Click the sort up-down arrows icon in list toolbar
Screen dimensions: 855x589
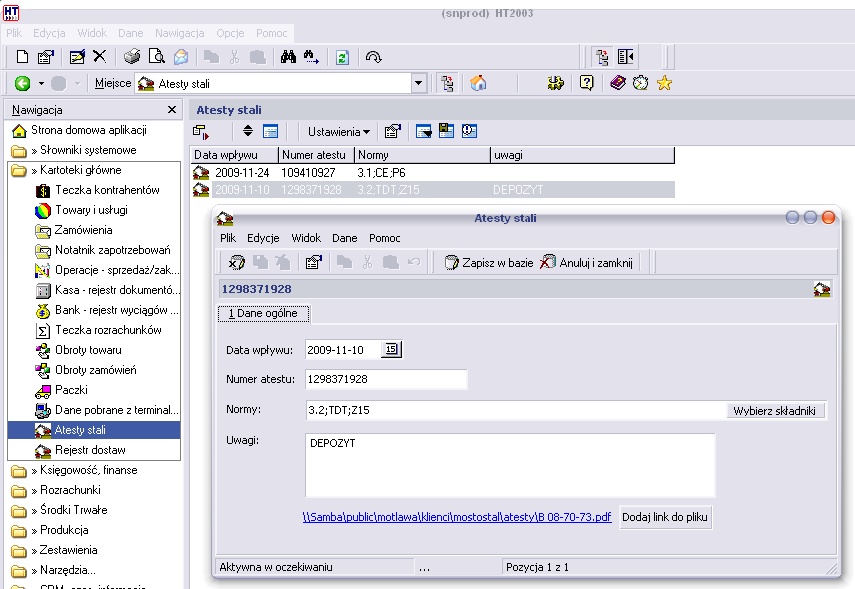coord(248,131)
